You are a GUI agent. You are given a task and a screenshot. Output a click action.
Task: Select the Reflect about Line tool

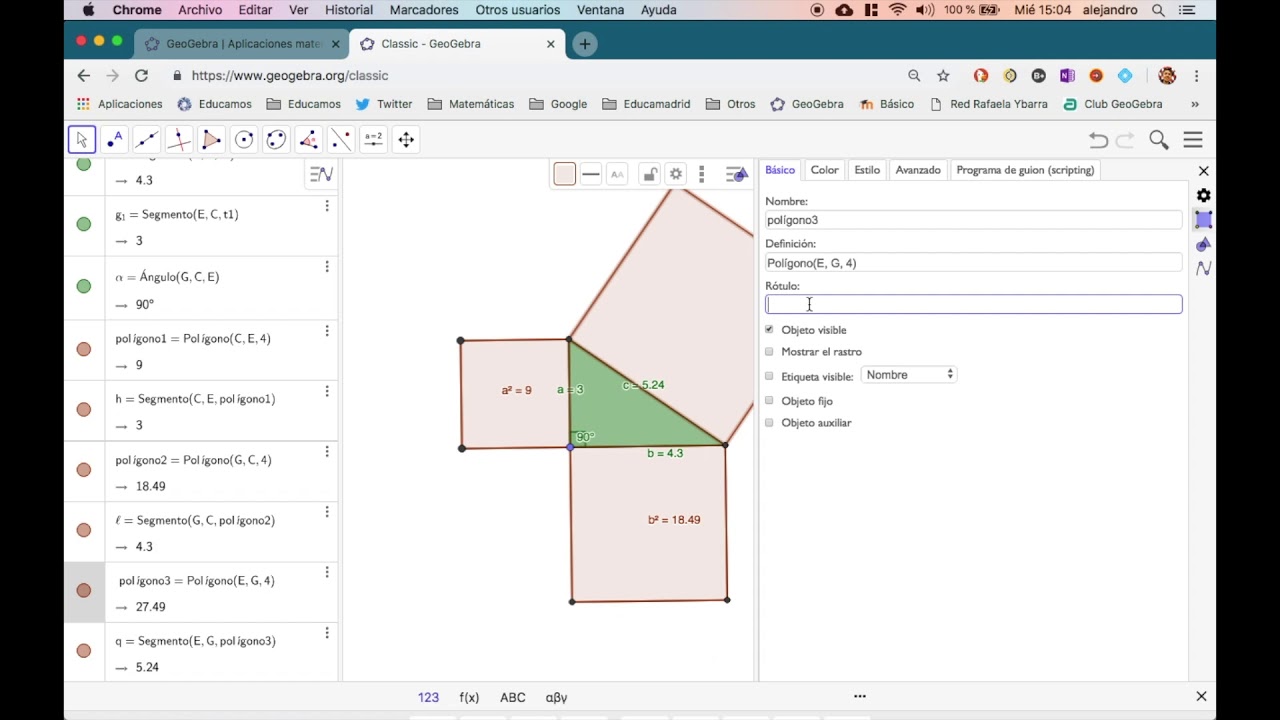[x=341, y=140]
